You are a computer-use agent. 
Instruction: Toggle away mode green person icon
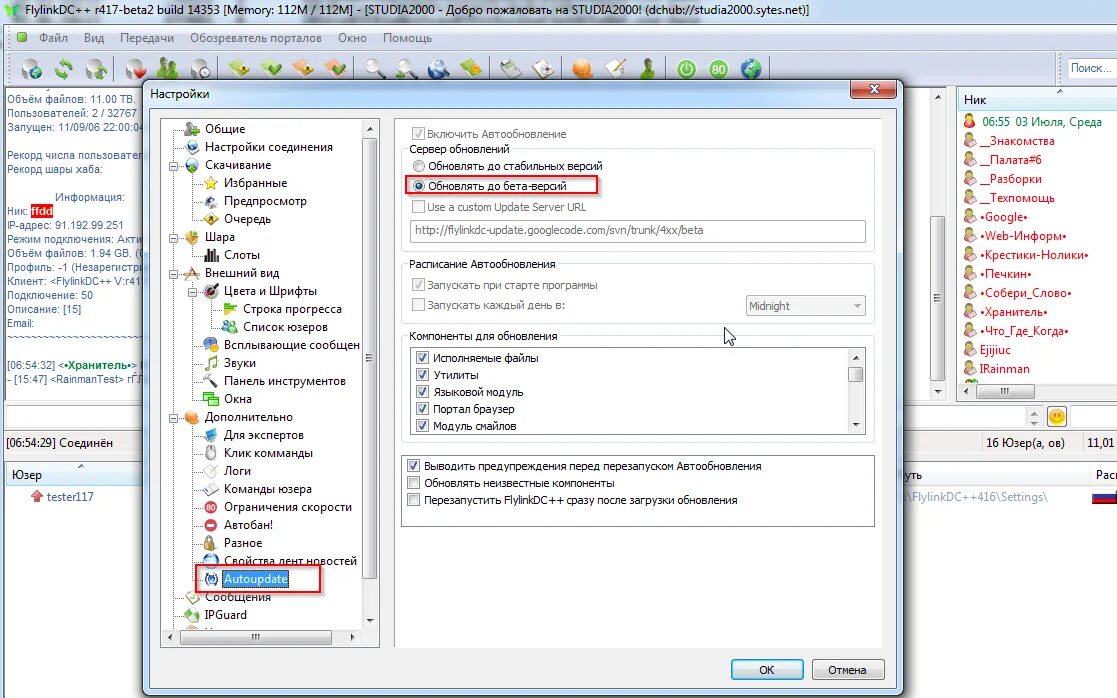click(648, 68)
